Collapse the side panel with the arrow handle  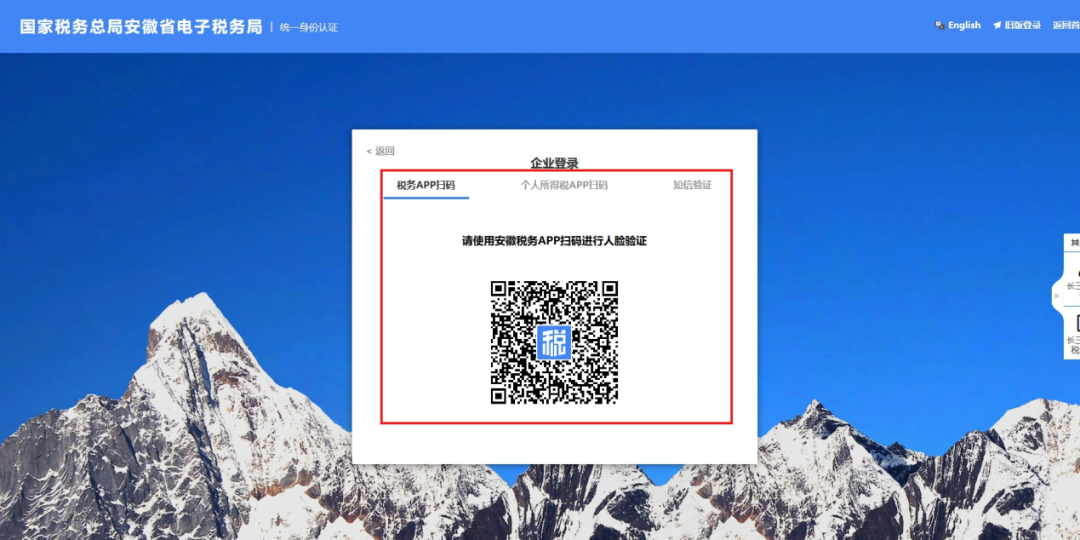pyautogui.click(x=1057, y=295)
